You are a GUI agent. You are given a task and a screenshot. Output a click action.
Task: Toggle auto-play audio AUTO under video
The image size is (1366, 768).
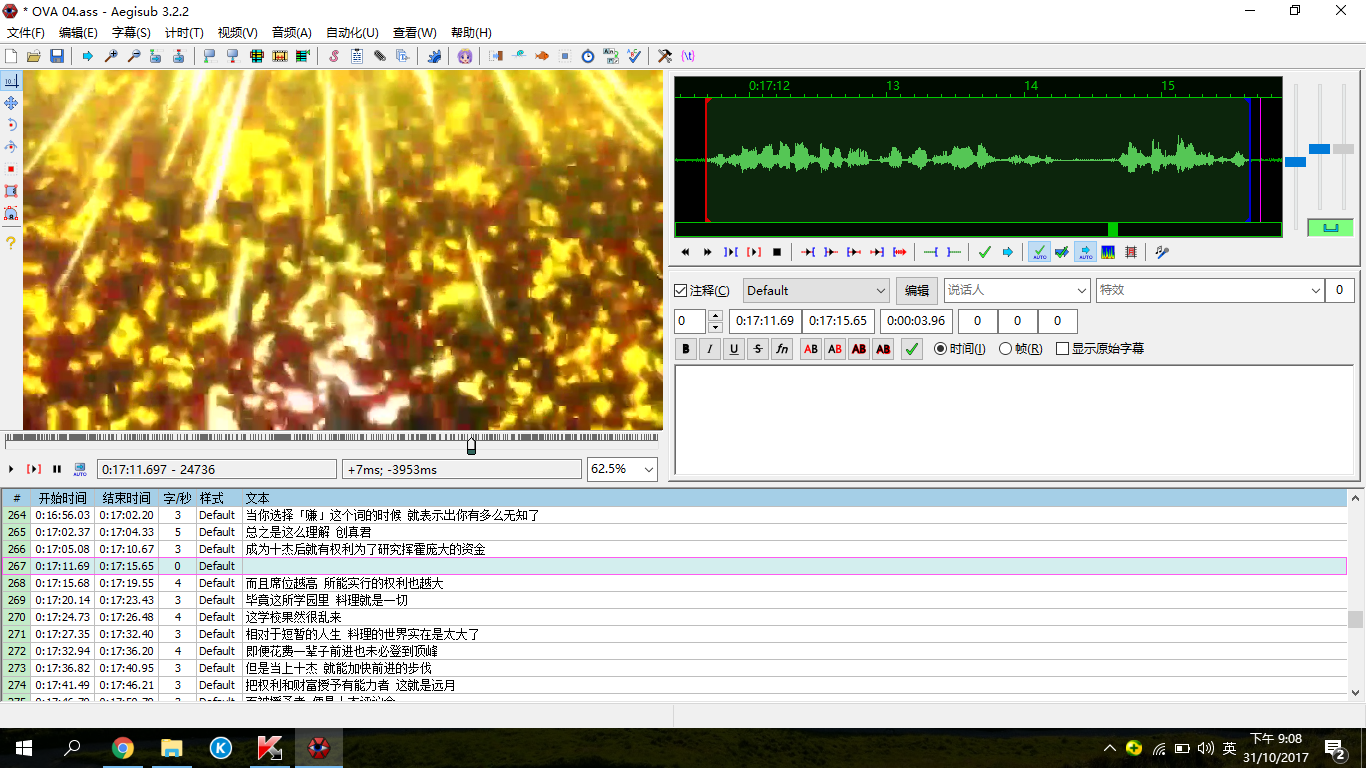(80, 469)
